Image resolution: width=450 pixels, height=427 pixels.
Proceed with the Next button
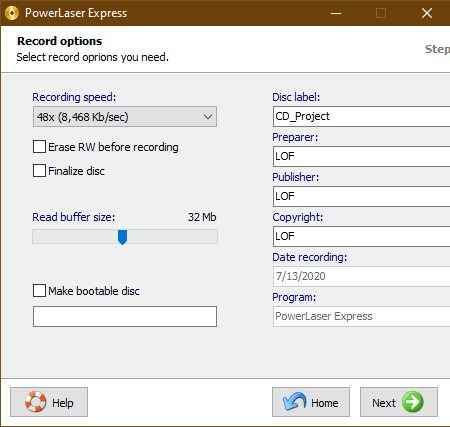click(399, 402)
